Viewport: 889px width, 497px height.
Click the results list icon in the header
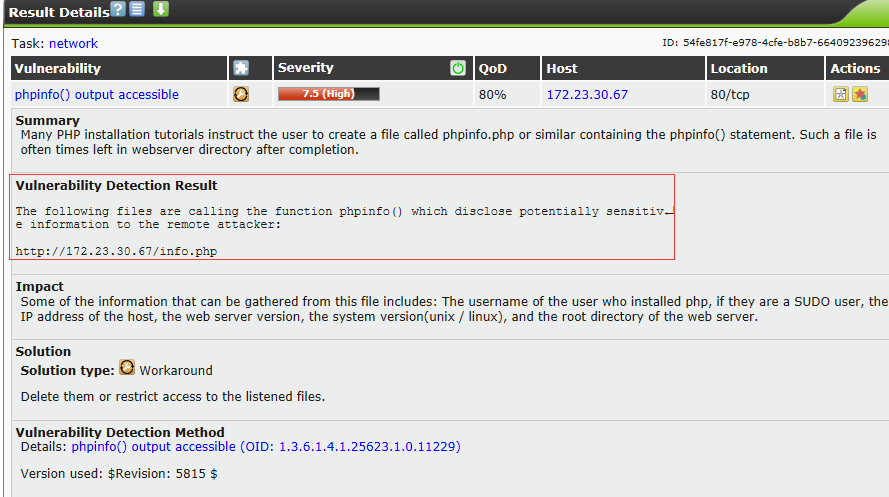tap(138, 10)
